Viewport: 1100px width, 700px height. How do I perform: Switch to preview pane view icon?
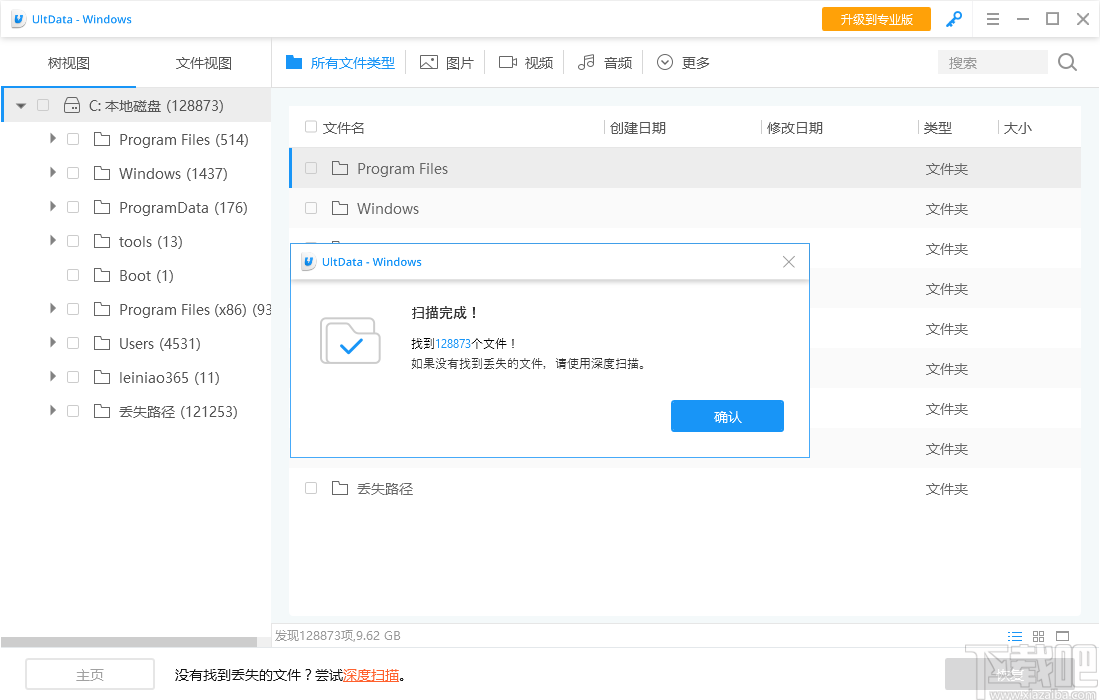1063,636
